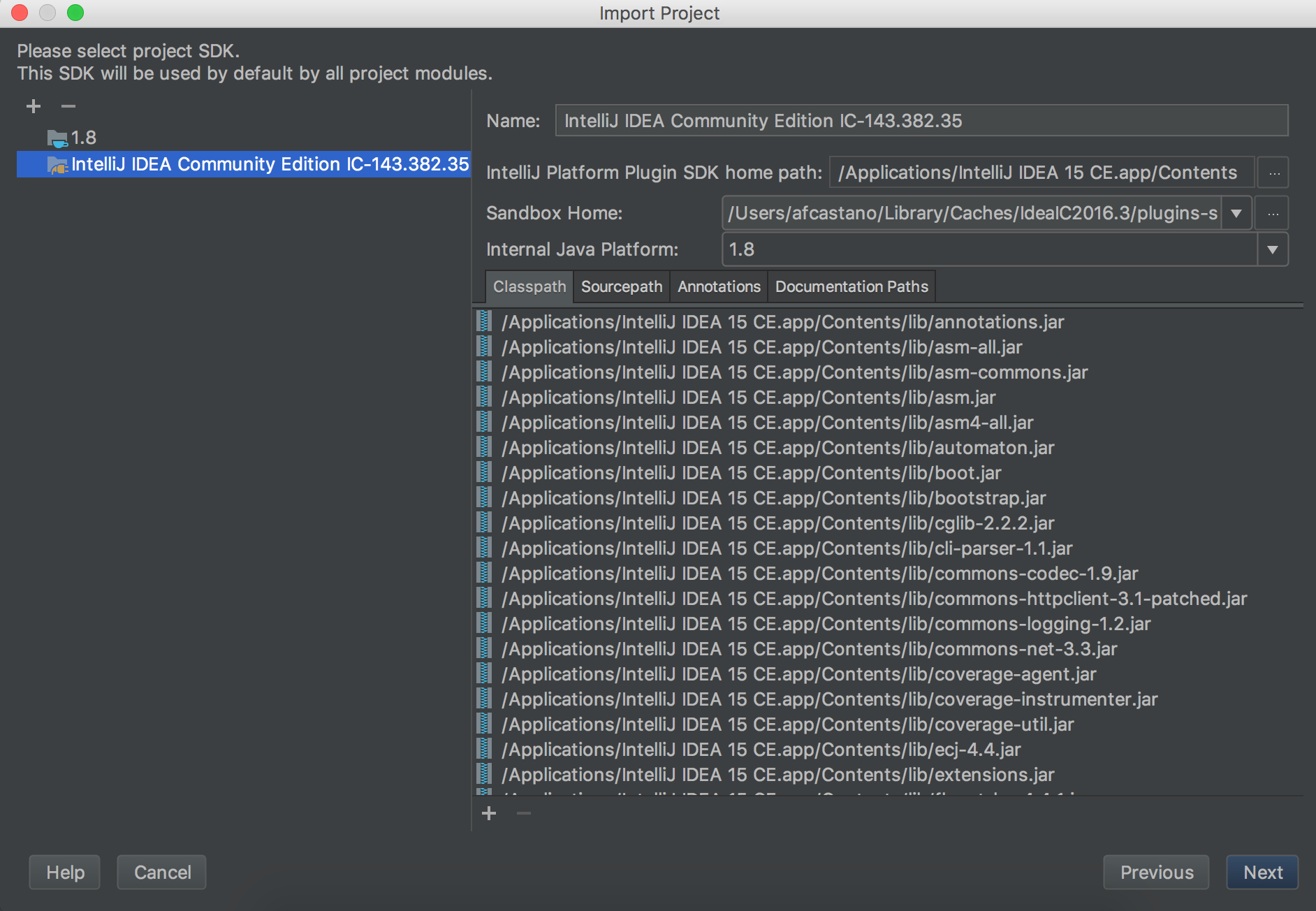Viewport: 1316px width, 911px height.
Task: Open the Internal Java Platform dropdown
Action: (x=1273, y=249)
